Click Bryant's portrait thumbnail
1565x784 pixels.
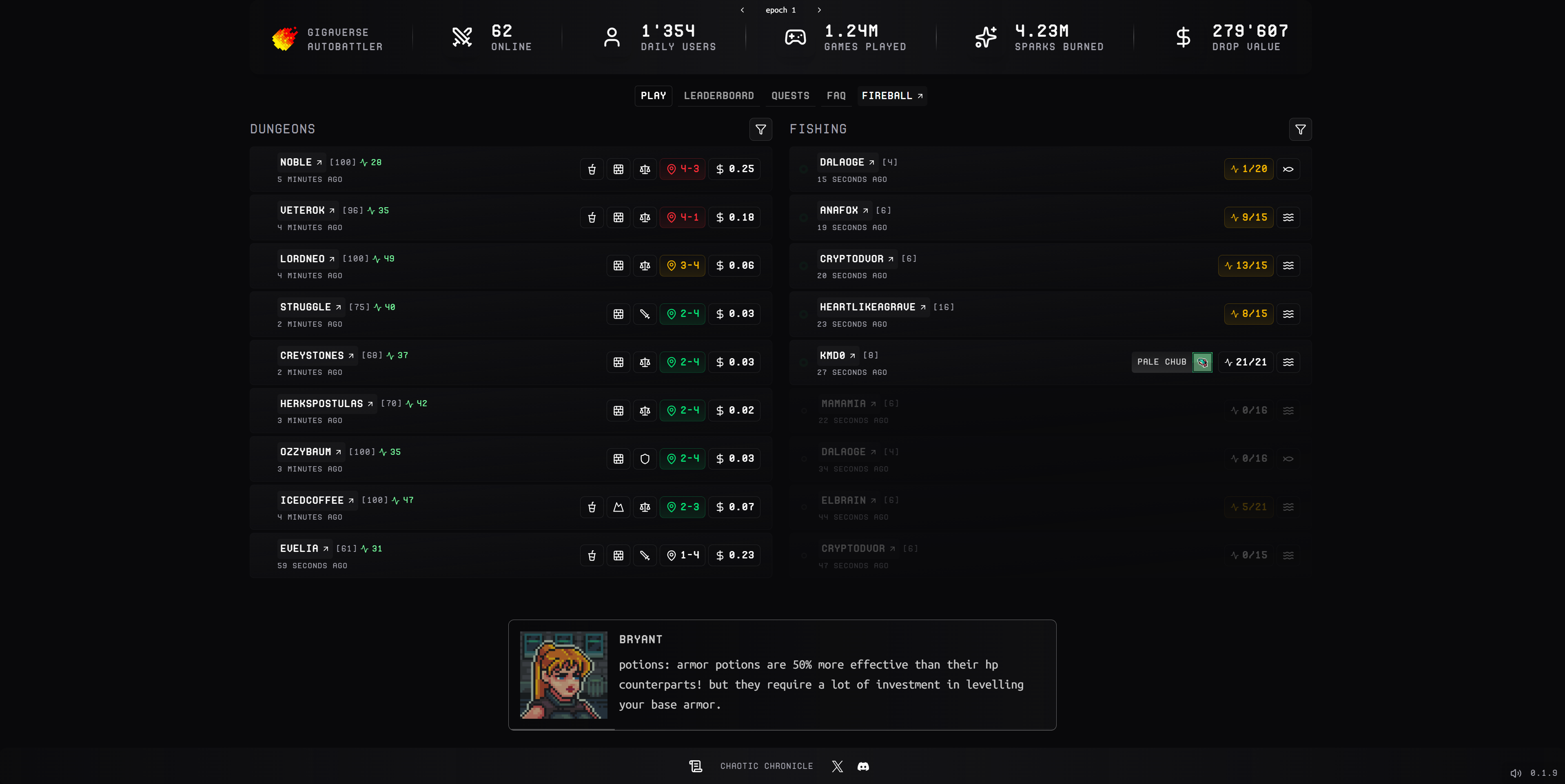click(563, 675)
